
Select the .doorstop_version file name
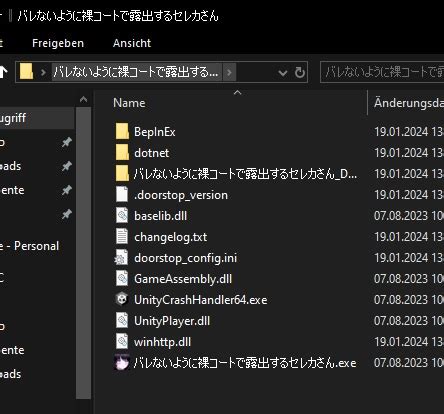(181, 195)
